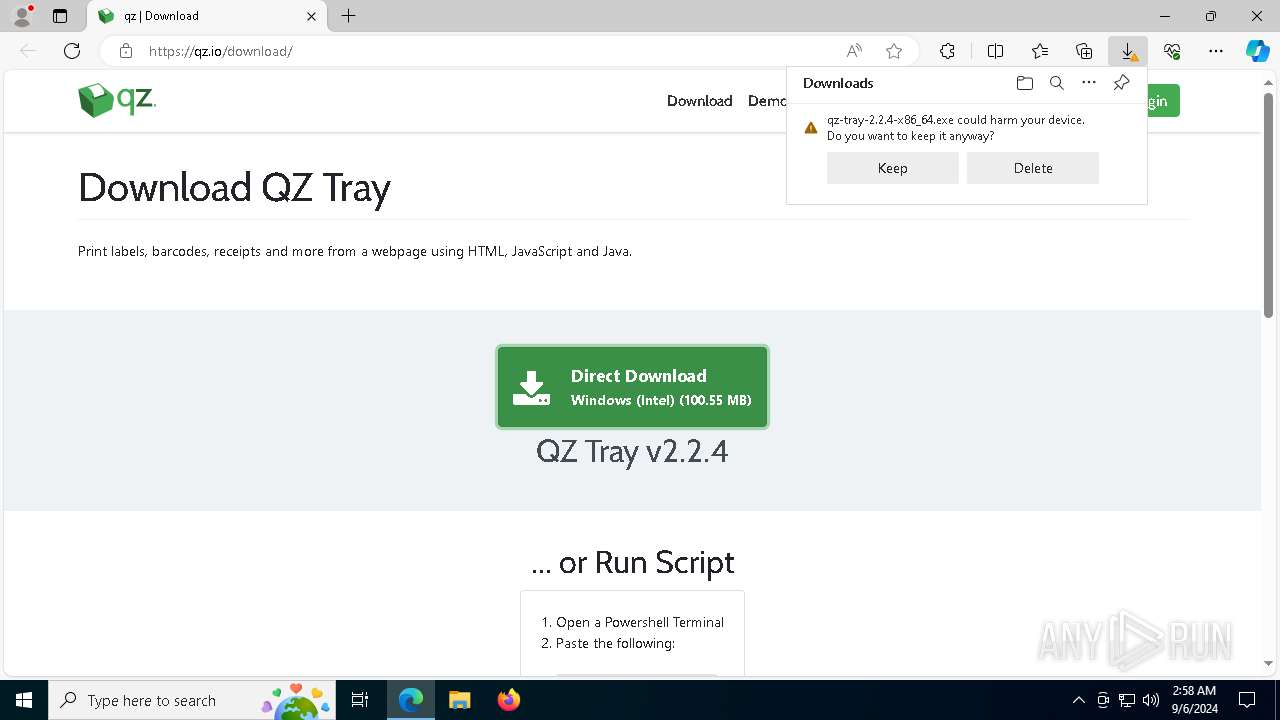
Task: Close the qz Download tab
Action: click(312, 16)
